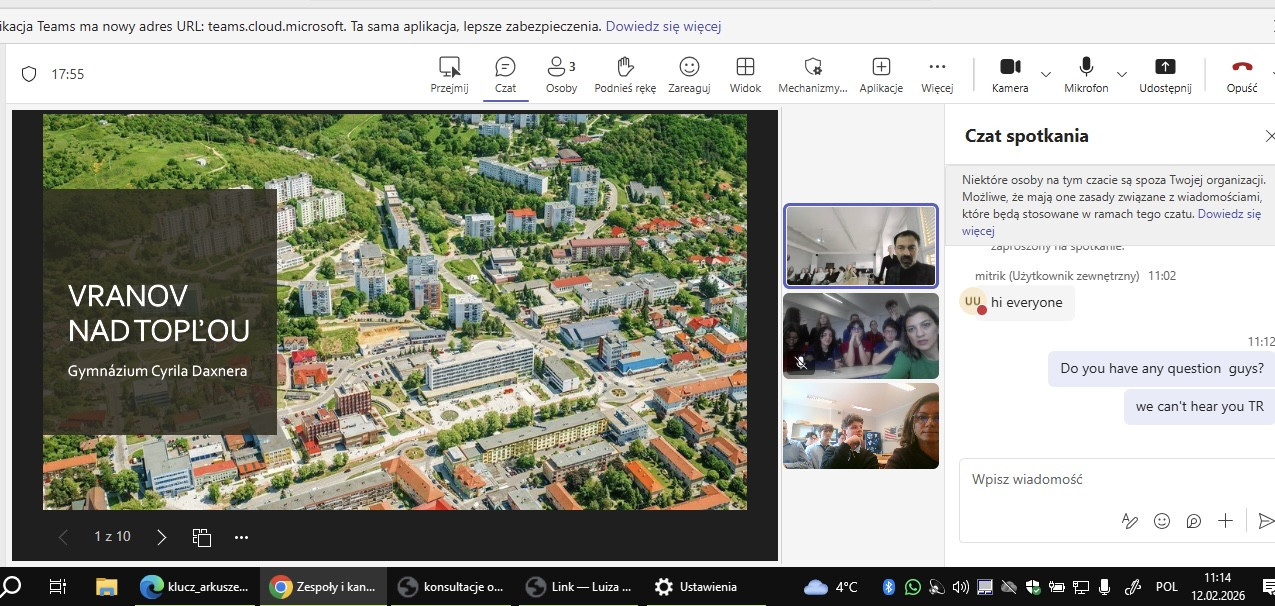Image resolution: width=1275 pixels, height=606 pixels.
Task: Expand the Kamera options dropdown arrow
Action: coord(1046,74)
